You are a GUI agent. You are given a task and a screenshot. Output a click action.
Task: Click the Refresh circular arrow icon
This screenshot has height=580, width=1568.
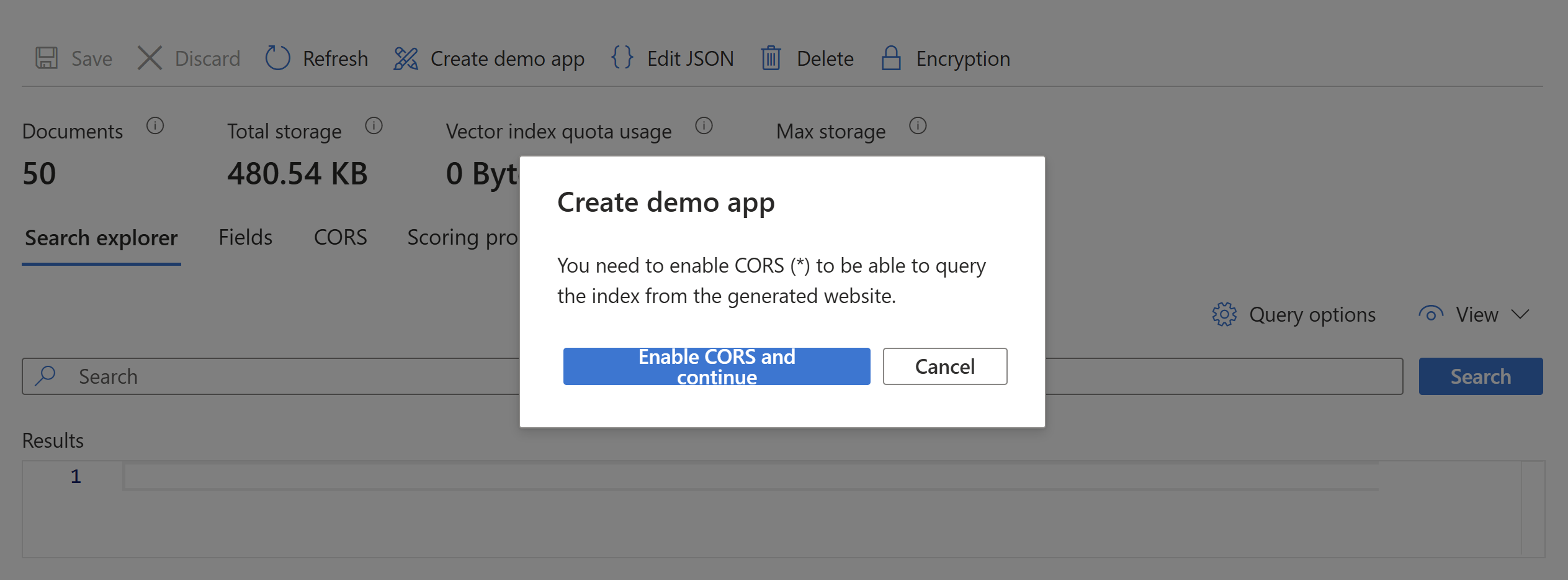(277, 58)
